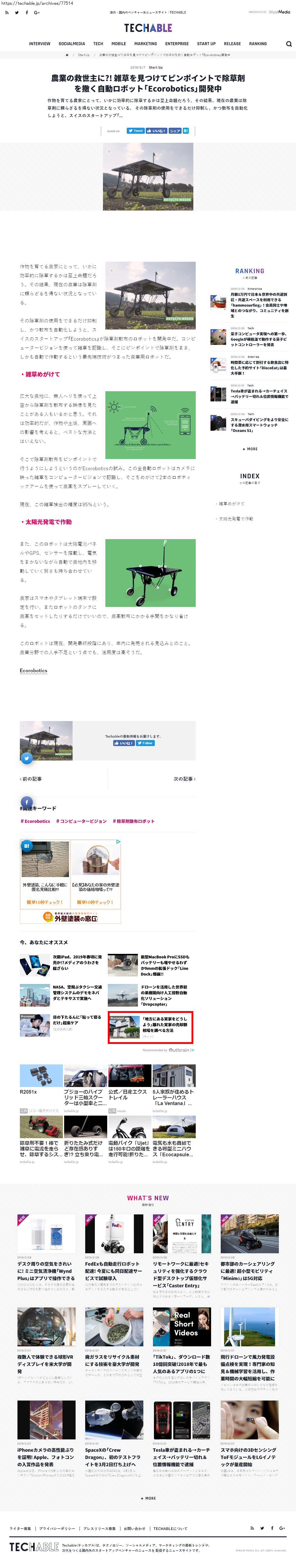The height and width of the screenshot is (1568, 296).
Task: Expand ranking list with + MORE
Action: click(x=250, y=448)
